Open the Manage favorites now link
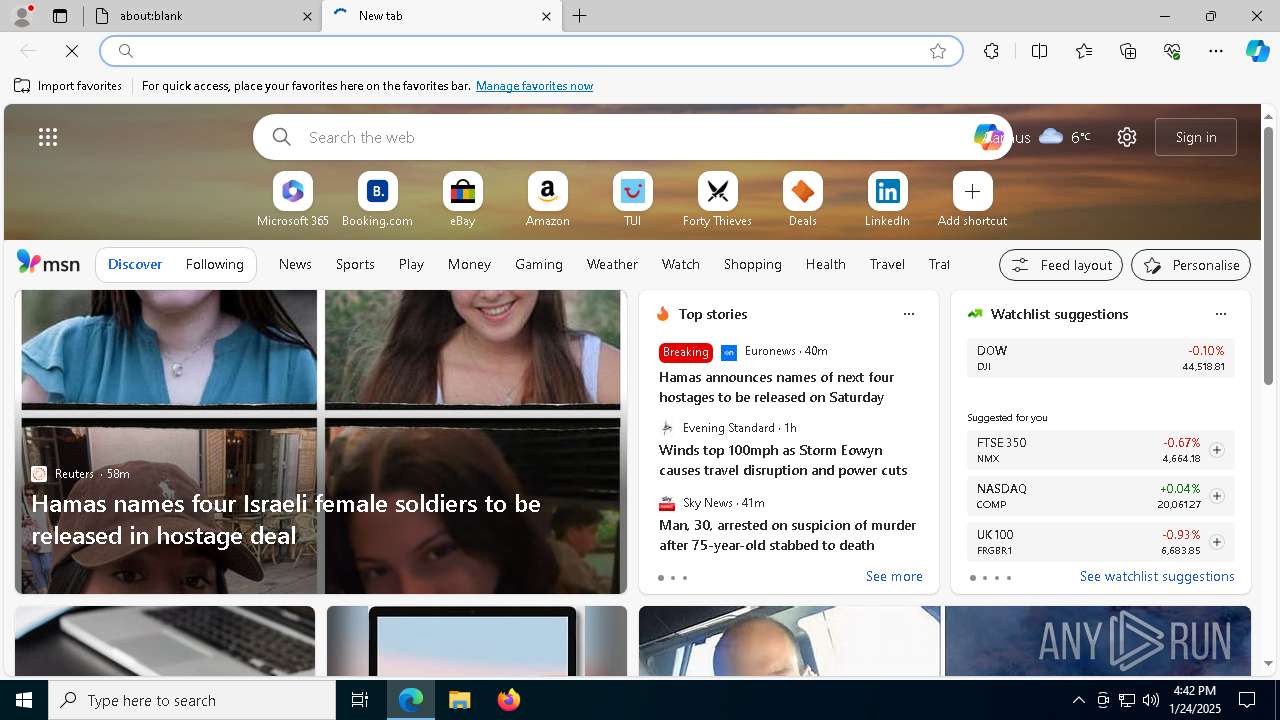 click(x=534, y=86)
